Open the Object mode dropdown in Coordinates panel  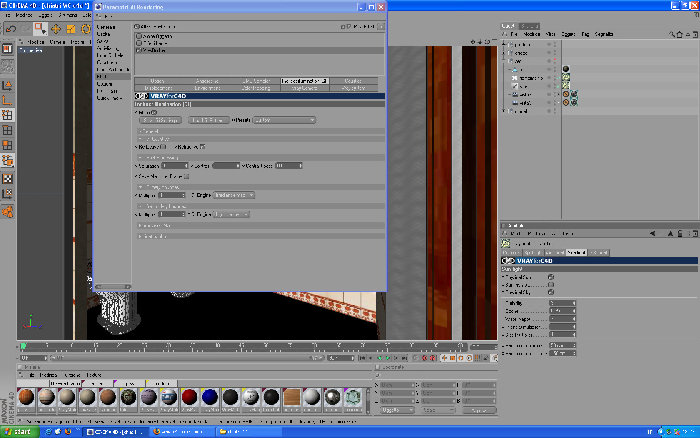pyautogui.click(x=396, y=410)
